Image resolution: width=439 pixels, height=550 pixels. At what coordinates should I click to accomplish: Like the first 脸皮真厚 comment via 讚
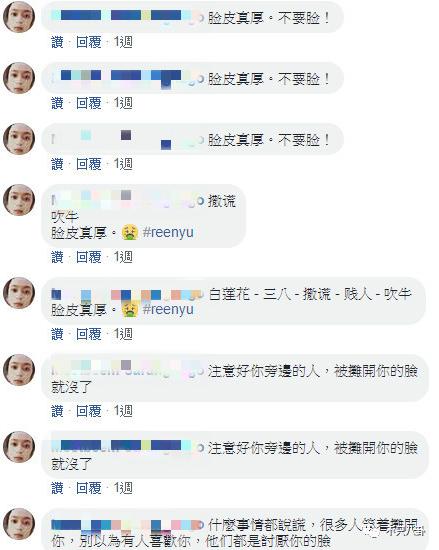[x=57, y=42]
